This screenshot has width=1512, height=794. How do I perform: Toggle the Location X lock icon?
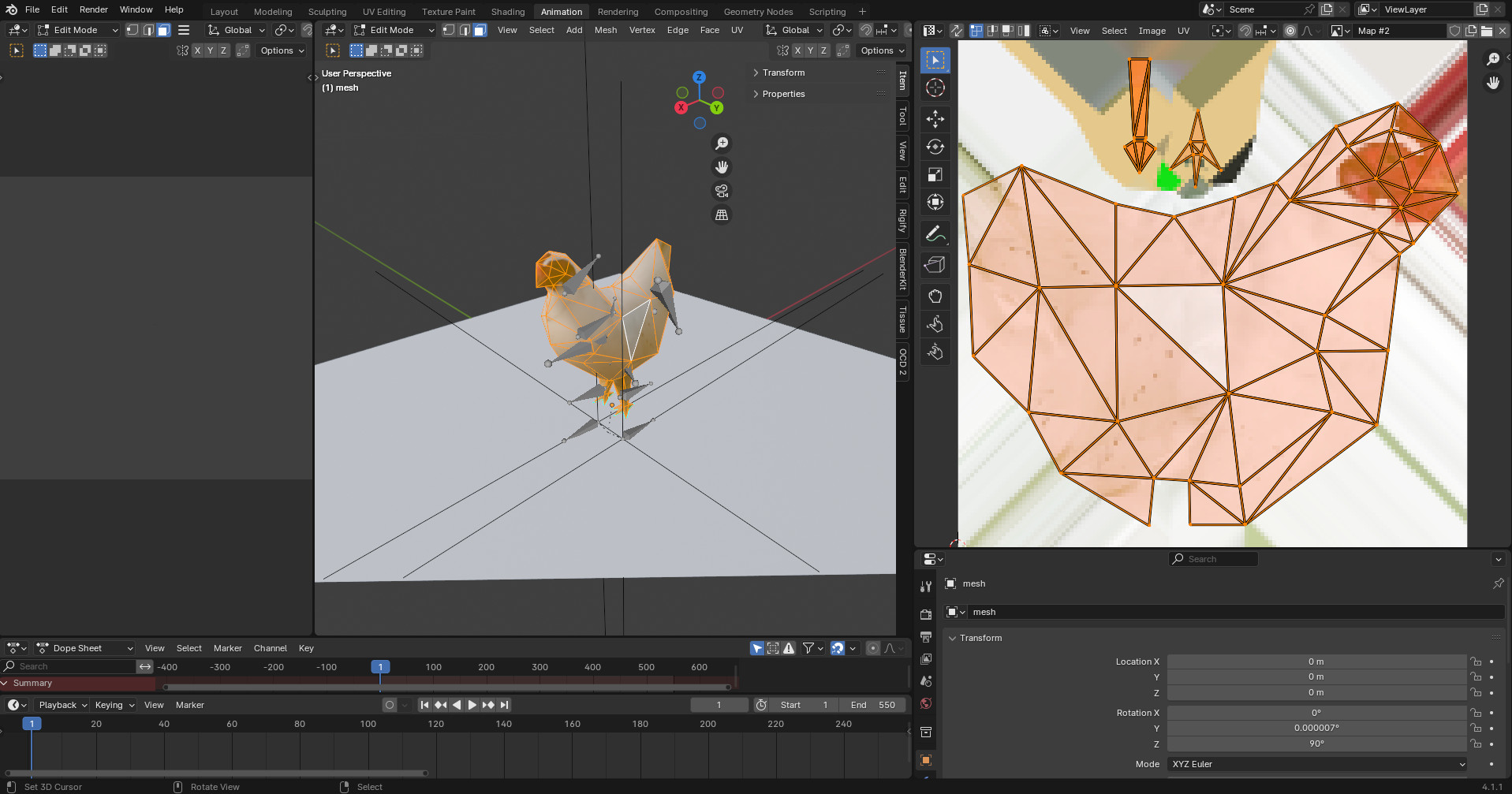pos(1475,662)
